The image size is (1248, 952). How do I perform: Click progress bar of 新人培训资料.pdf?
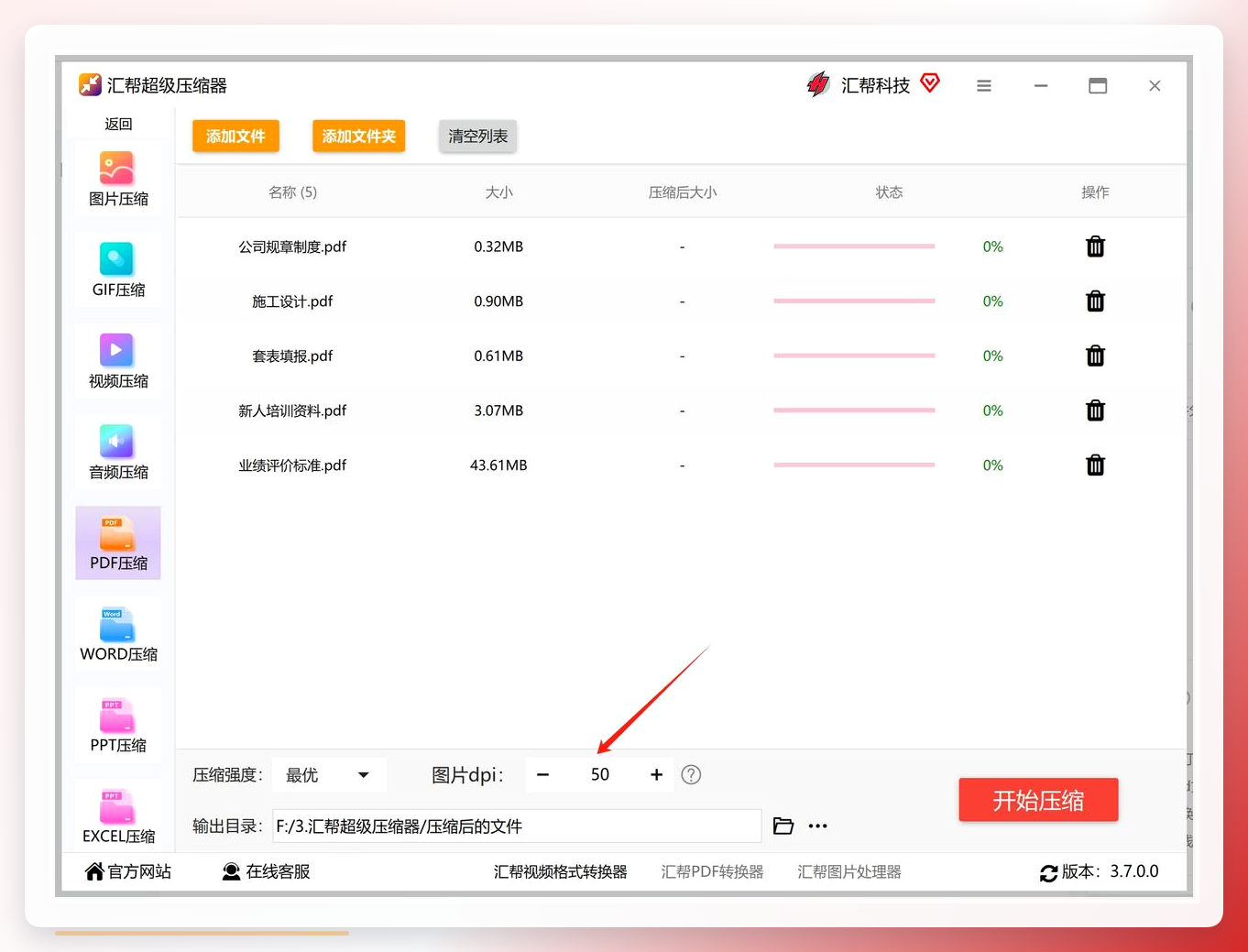point(854,410)
